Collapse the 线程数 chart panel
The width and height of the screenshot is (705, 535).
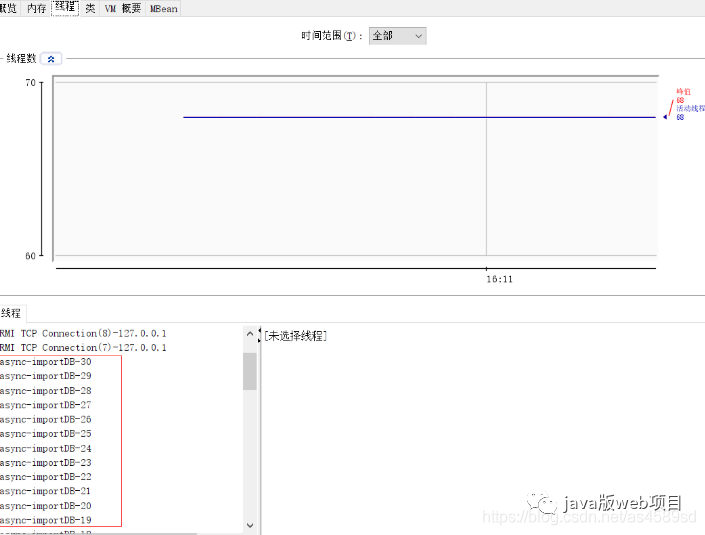coord(51,59)
